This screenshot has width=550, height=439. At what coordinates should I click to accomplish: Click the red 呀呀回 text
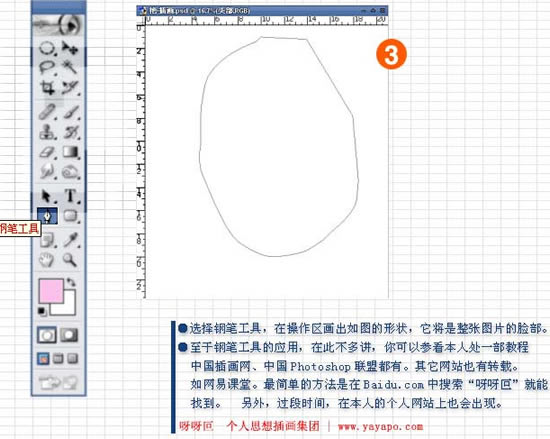coord(196,426)
